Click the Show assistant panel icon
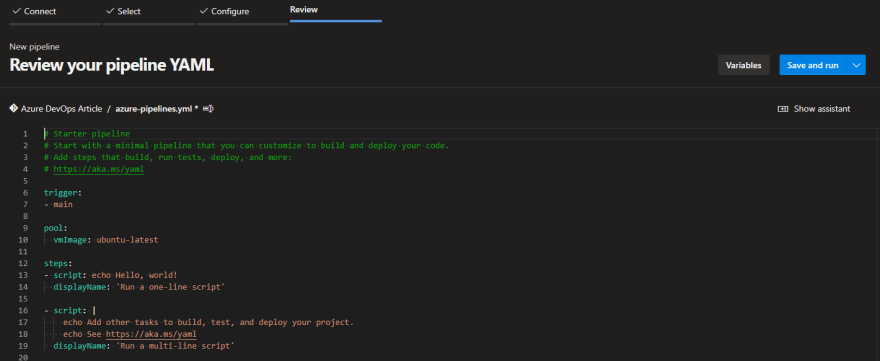Image resolution: width=880 pixels, height=361 pixels. [x=783, y=109]
